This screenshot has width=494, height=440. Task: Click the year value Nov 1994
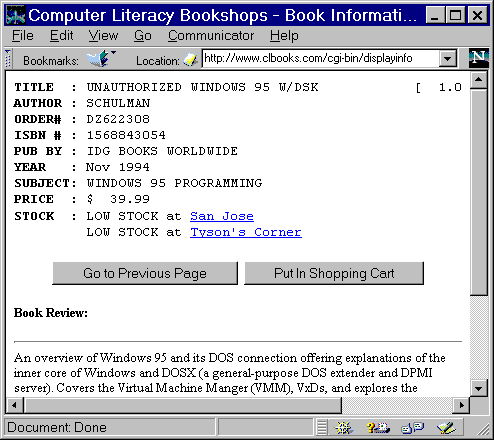(118, 167)
